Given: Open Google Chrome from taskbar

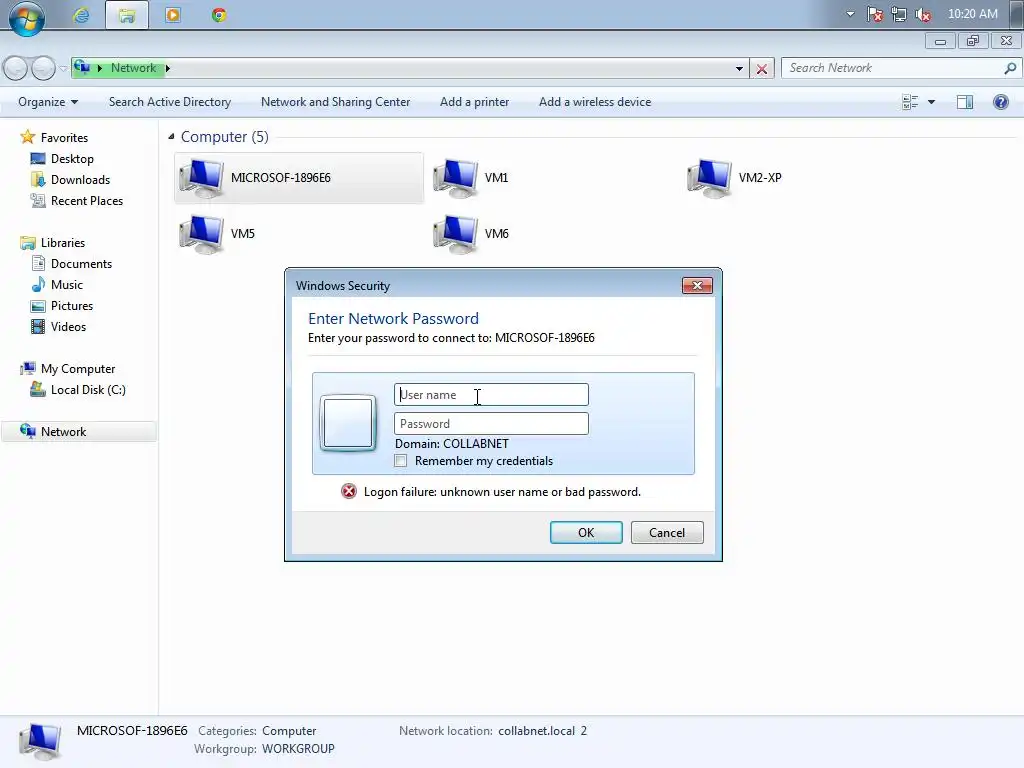Looking at the screenshot, I should [x=219, y=15].
